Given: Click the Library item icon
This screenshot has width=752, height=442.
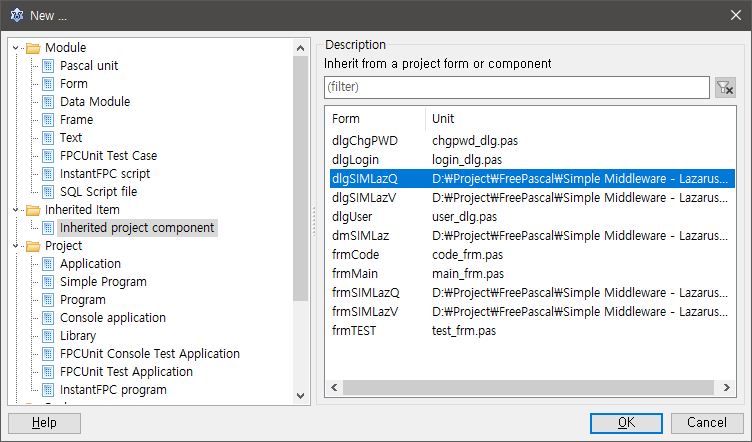Looking at the screenshot, I should (x=47, y=336).
